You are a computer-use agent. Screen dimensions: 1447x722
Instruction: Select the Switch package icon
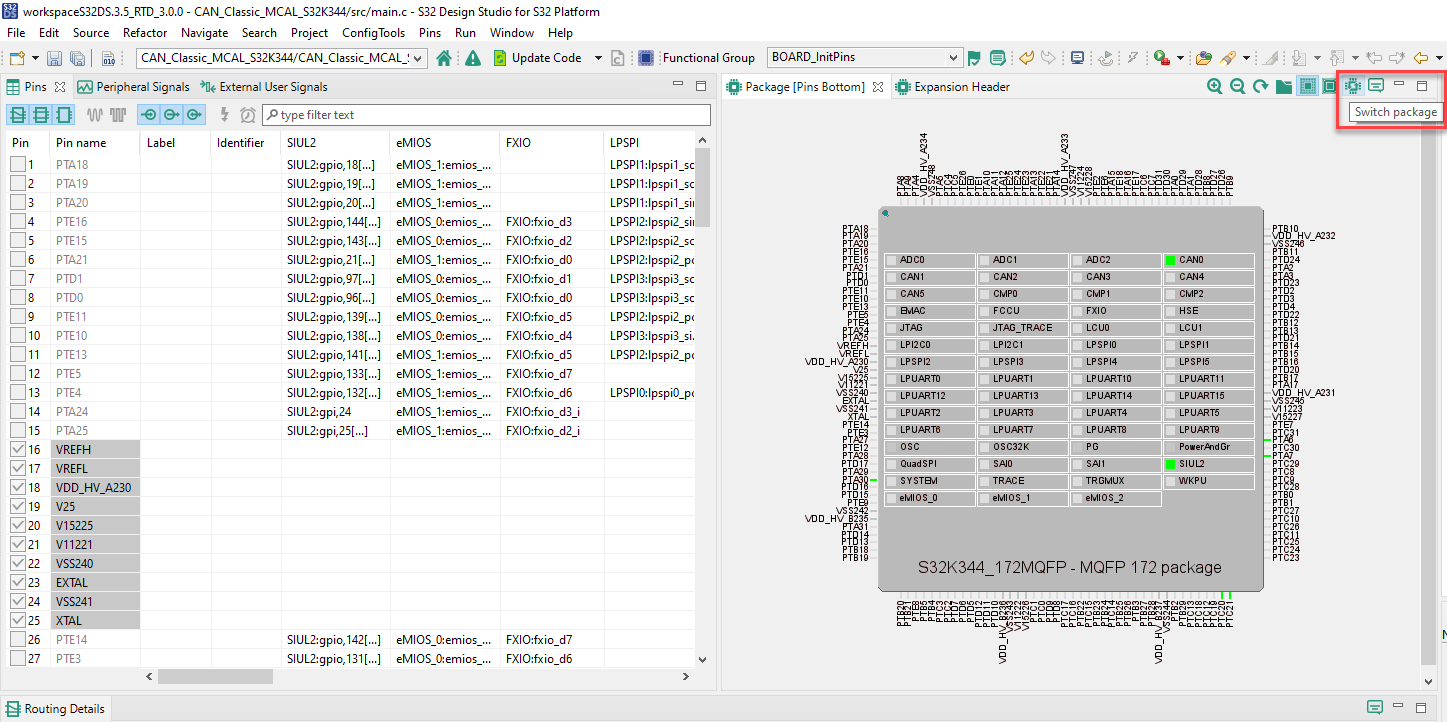click(1353, 87)
